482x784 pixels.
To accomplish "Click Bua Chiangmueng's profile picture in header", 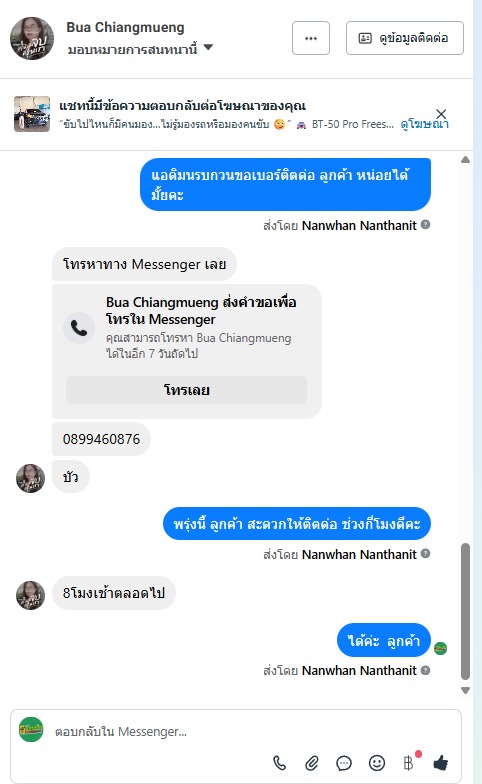I will 32,38.
